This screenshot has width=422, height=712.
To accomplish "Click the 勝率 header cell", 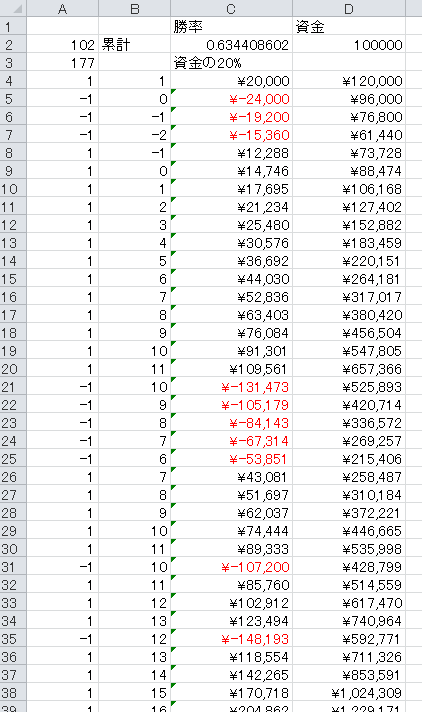I will click(231, 27).
